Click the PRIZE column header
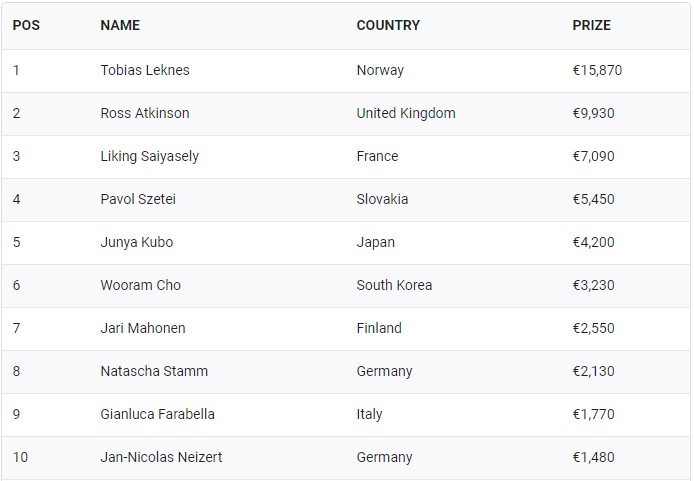This screenshot has width=694, height=481. 591,25
